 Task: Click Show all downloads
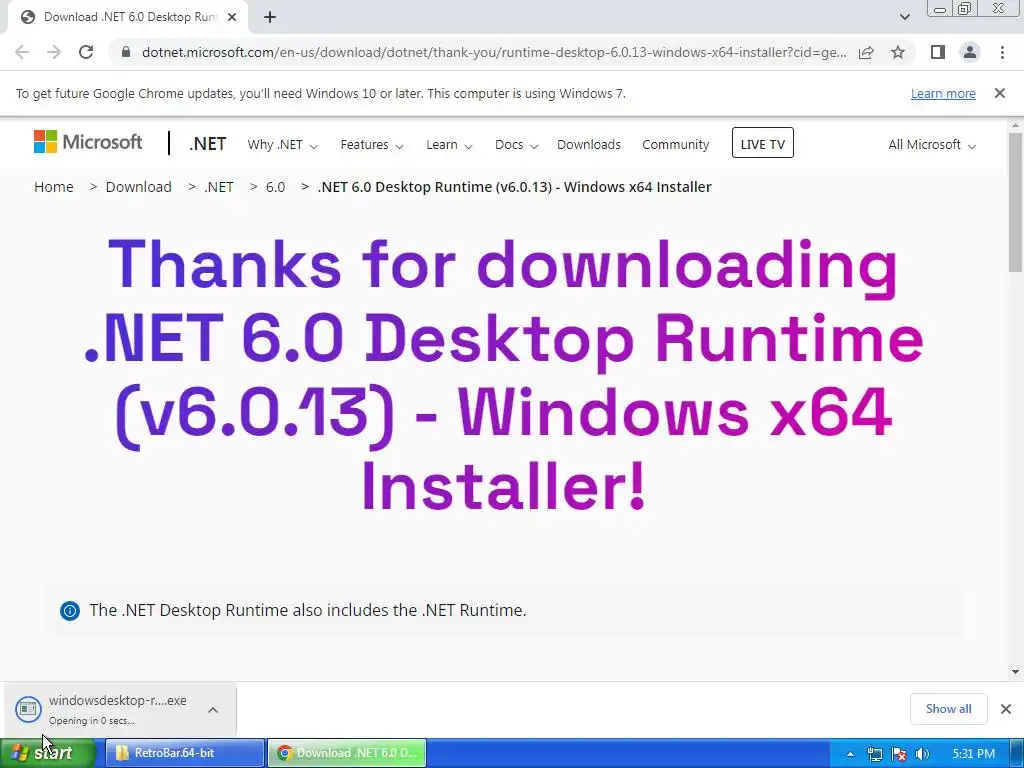point(948,709)
